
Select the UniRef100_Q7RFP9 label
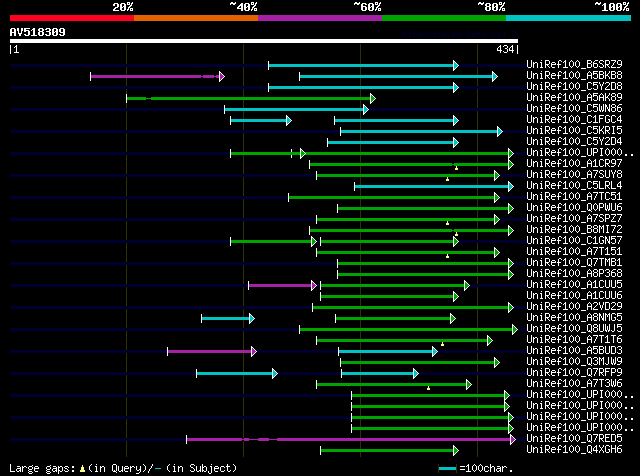574,373
